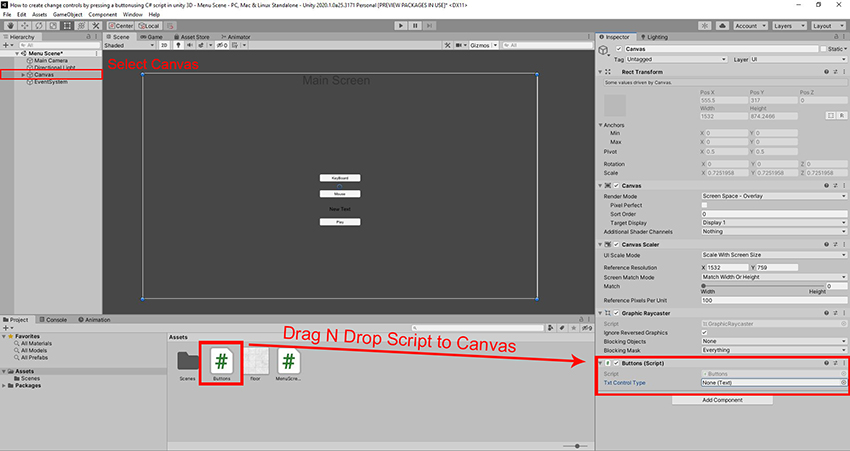Open the Buttons script asset
The height and width of the screenshot is (451, 850).
(x=221, y=363)
